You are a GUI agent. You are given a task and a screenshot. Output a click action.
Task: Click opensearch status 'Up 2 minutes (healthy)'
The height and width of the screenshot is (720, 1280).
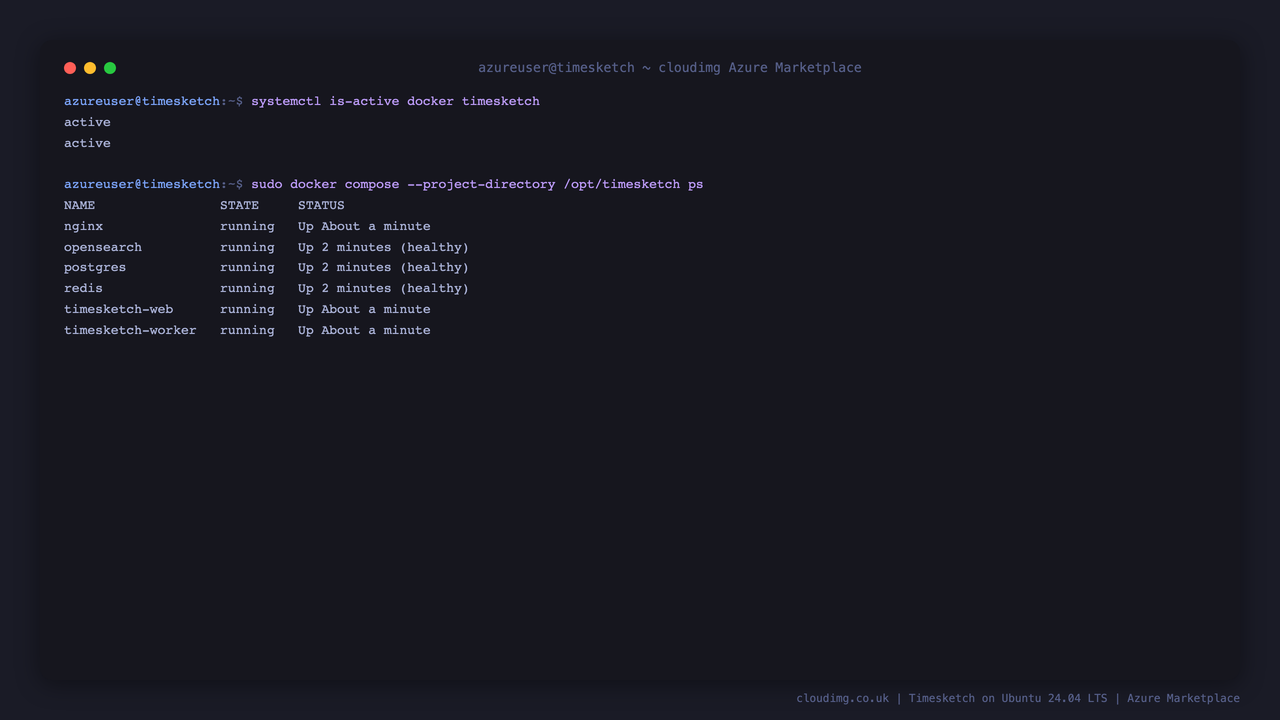coord(383,247)
